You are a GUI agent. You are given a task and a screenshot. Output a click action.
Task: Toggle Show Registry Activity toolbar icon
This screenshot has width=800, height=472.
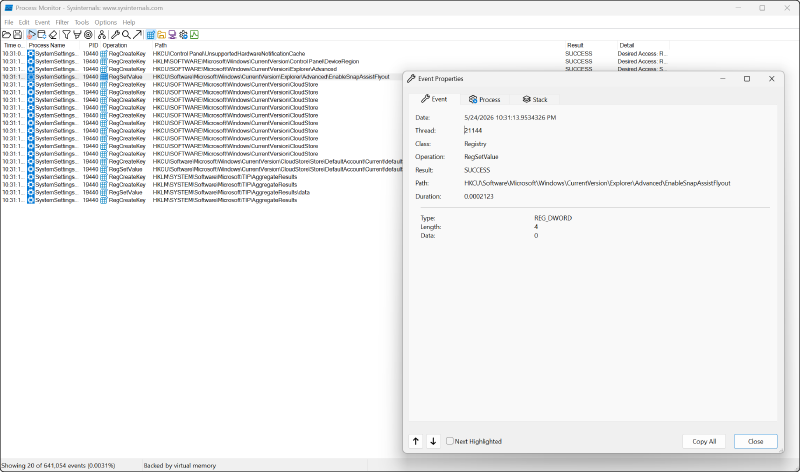151,35
